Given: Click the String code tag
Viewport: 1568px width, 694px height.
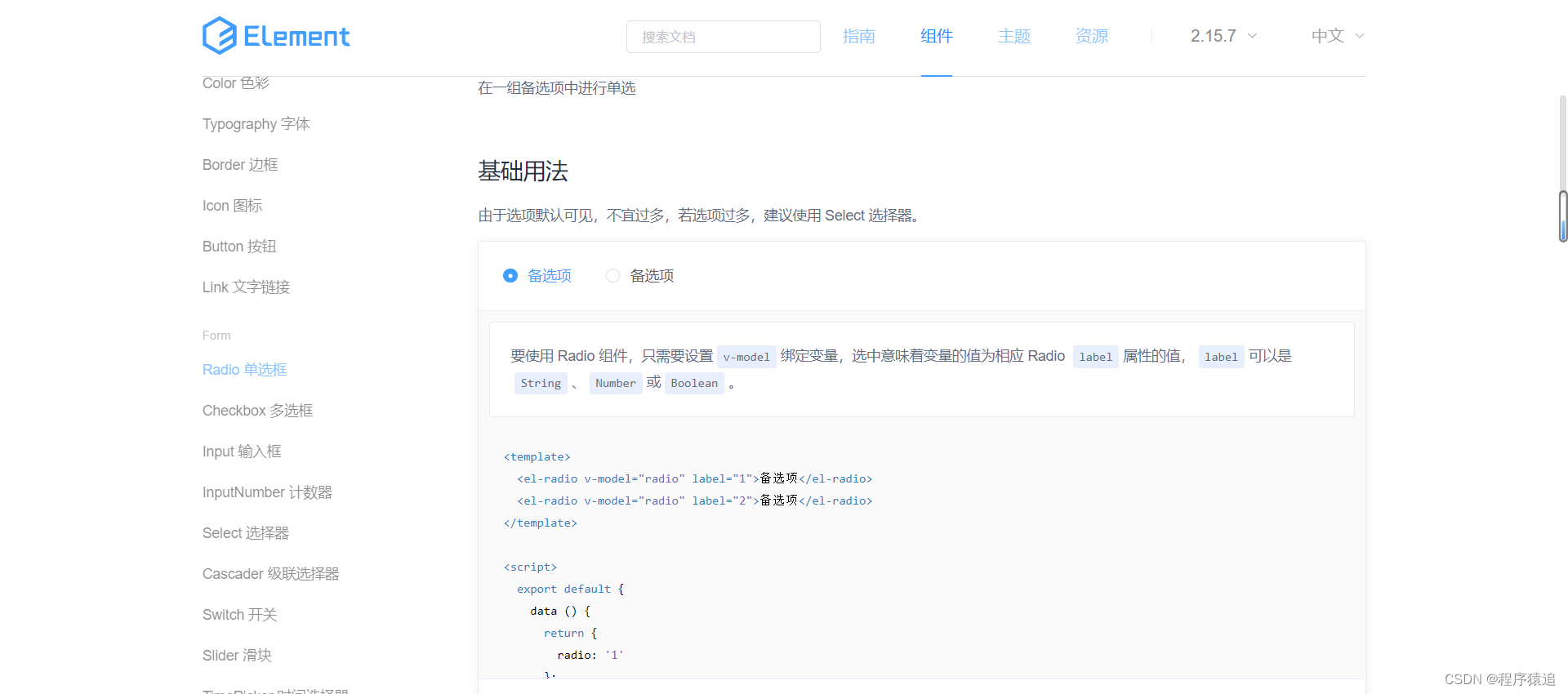Looking at the screenshot, I should point(541,383).
